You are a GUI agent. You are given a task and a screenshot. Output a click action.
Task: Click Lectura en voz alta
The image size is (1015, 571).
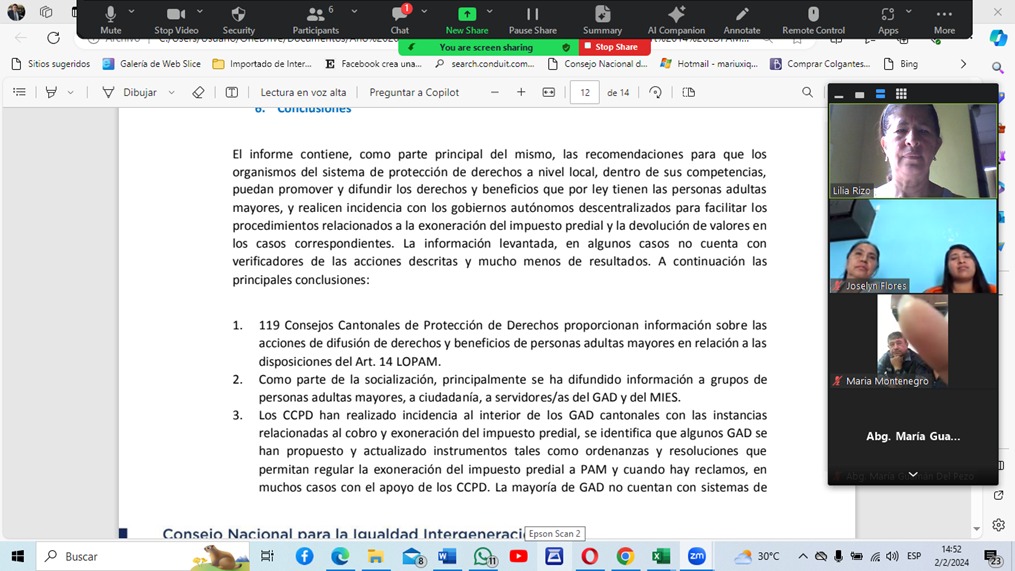303,92
